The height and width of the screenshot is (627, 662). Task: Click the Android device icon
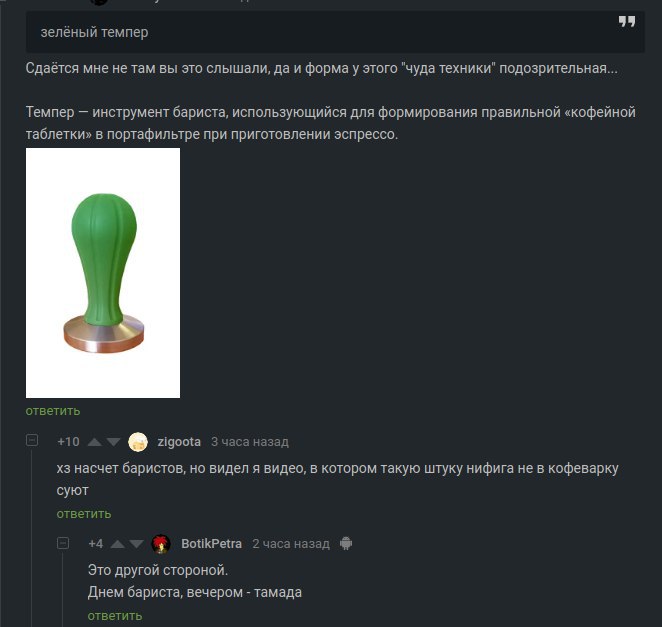tap(346, 543)
